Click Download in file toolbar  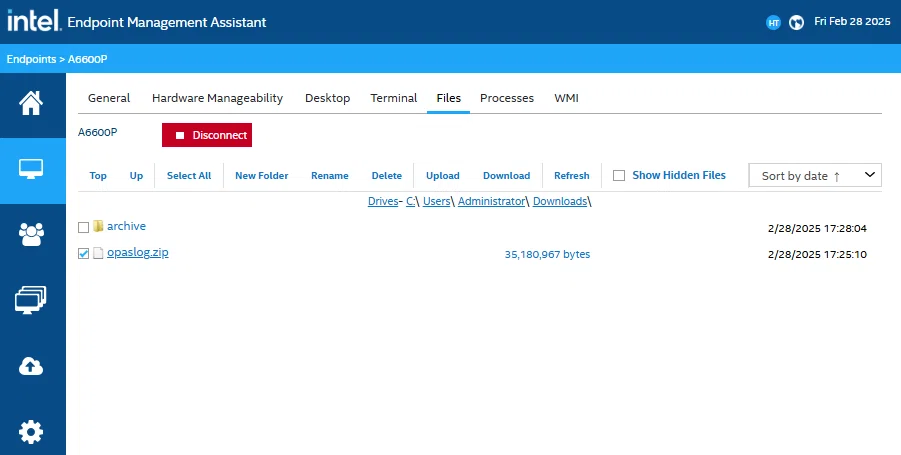tap(506, 176)
